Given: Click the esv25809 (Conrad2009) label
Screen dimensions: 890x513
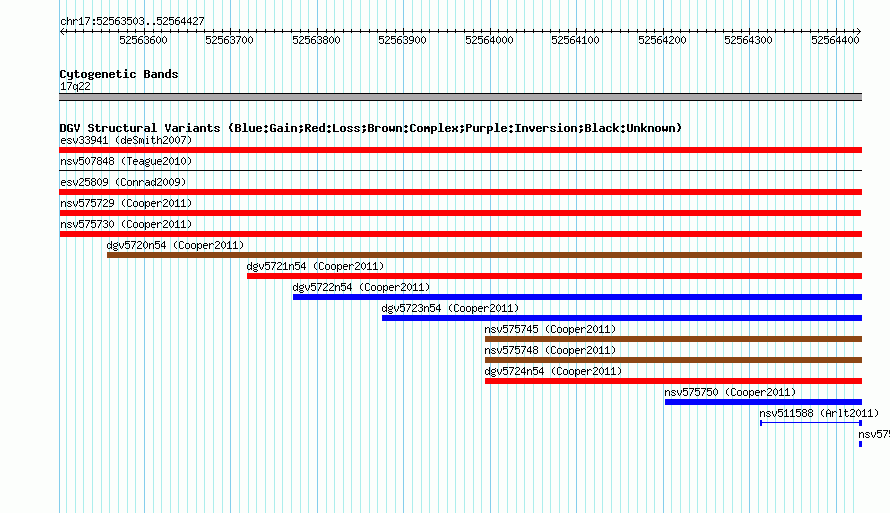Looking at the screenshot, I should click(123, 182).
